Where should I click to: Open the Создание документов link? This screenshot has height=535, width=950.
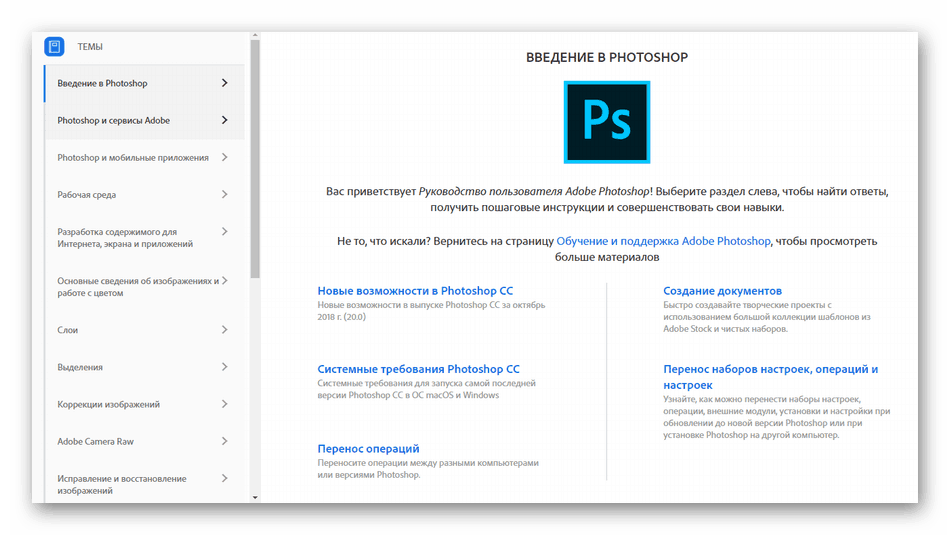point(722,290)
